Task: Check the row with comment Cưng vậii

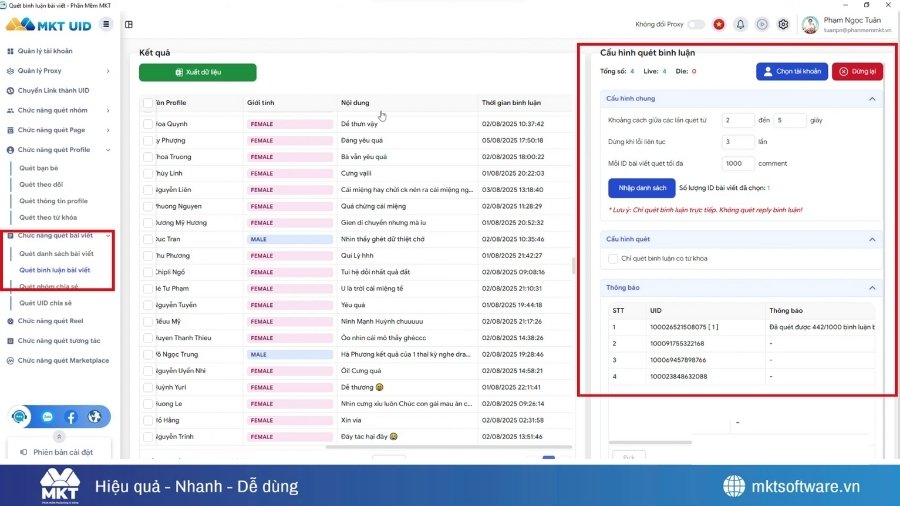Action: pos(148,173)
